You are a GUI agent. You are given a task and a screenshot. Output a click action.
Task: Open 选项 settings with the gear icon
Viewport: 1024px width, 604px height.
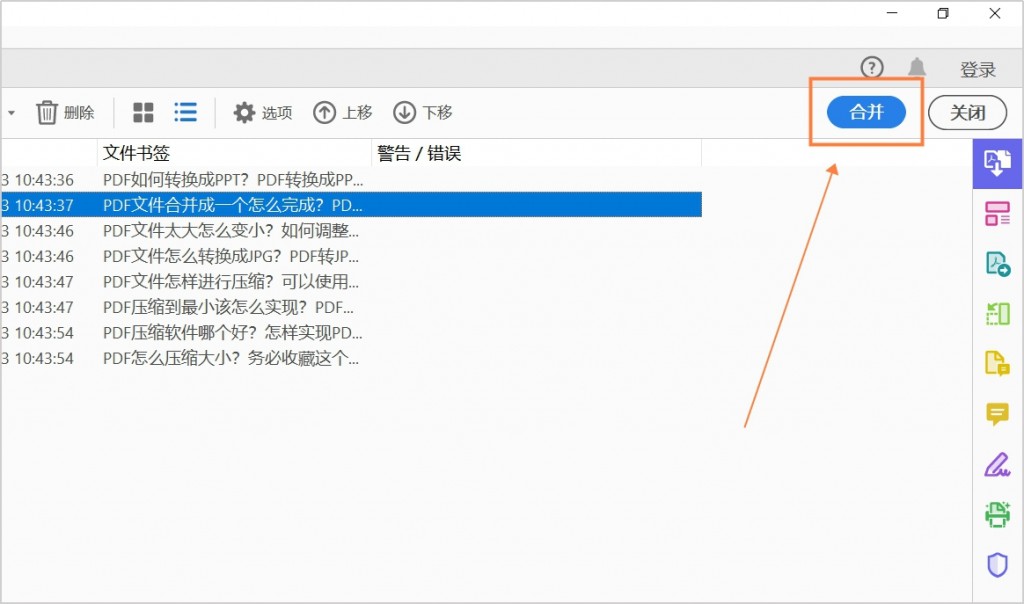[x=262, y=112]
